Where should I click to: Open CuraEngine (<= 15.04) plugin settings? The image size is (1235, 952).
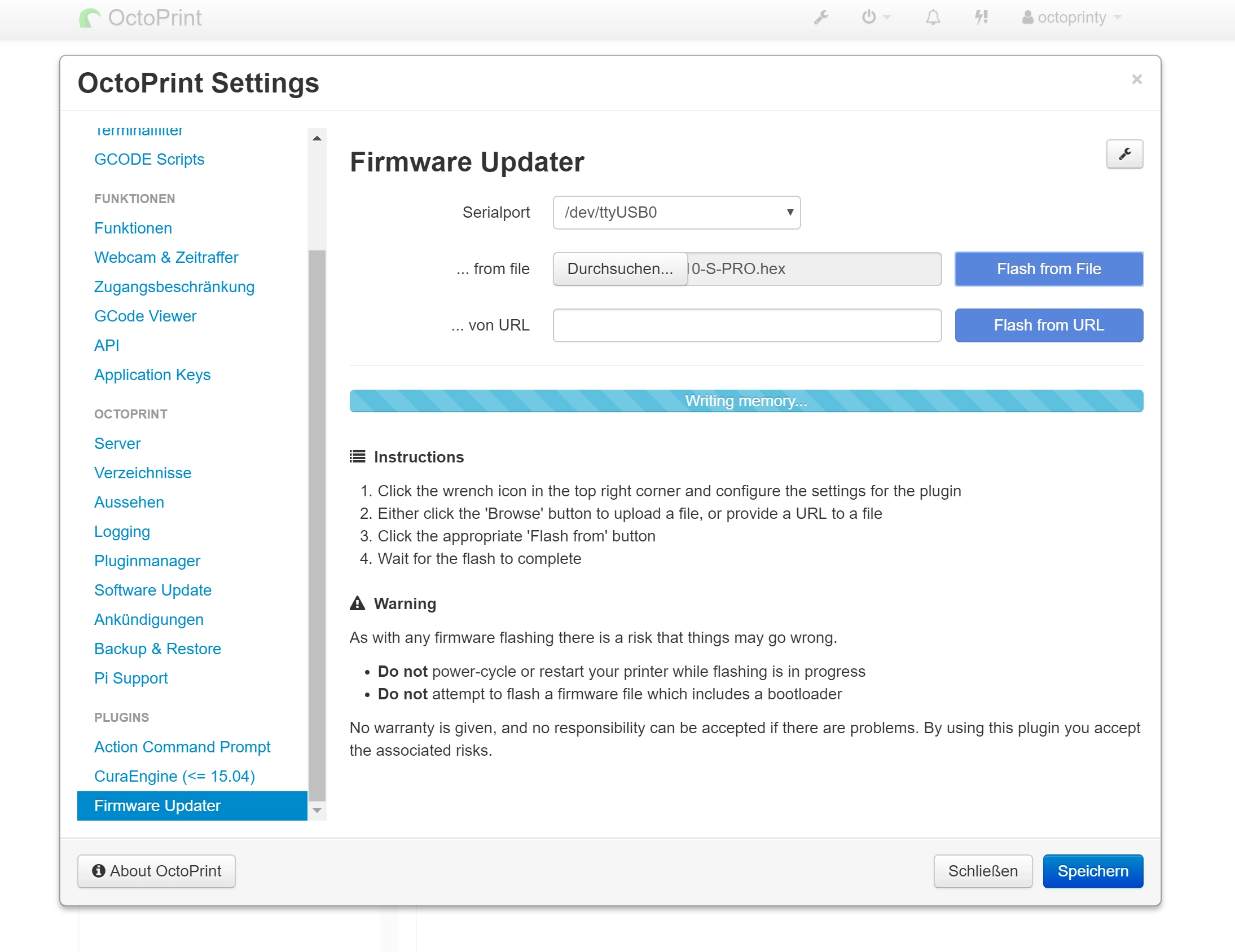(174, 777)
